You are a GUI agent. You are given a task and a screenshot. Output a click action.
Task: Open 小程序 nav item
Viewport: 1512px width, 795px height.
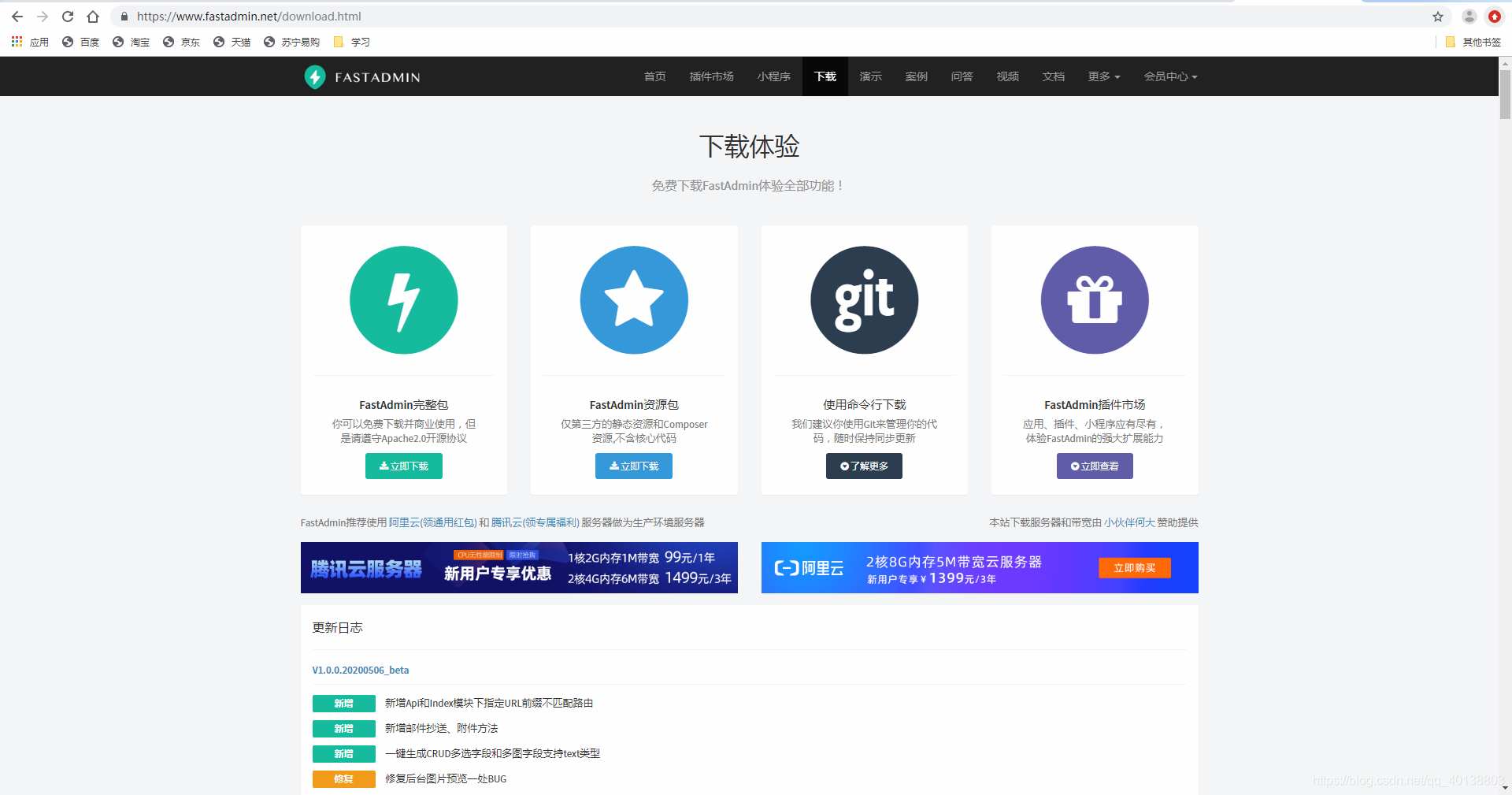[x=774, y=76]
